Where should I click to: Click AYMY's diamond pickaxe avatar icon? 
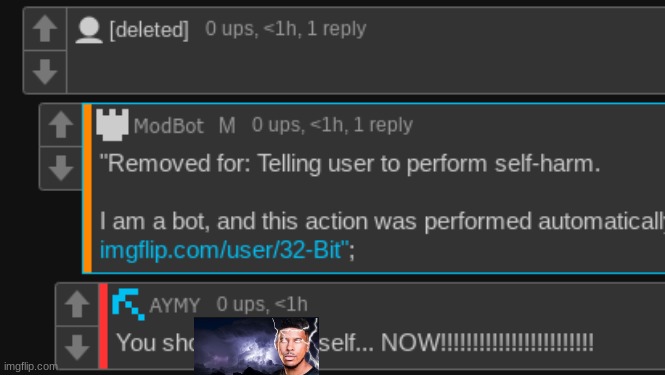click(129, 304)
